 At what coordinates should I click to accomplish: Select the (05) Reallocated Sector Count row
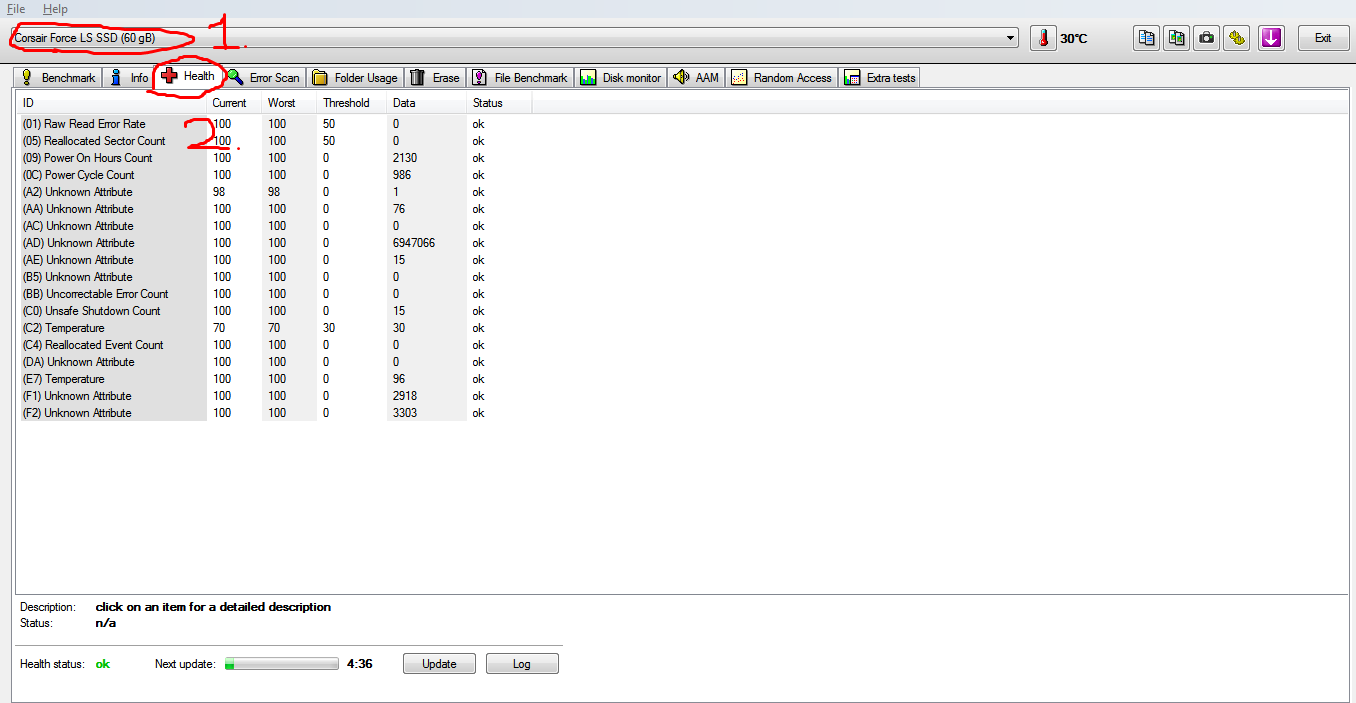tap(275, 141)
